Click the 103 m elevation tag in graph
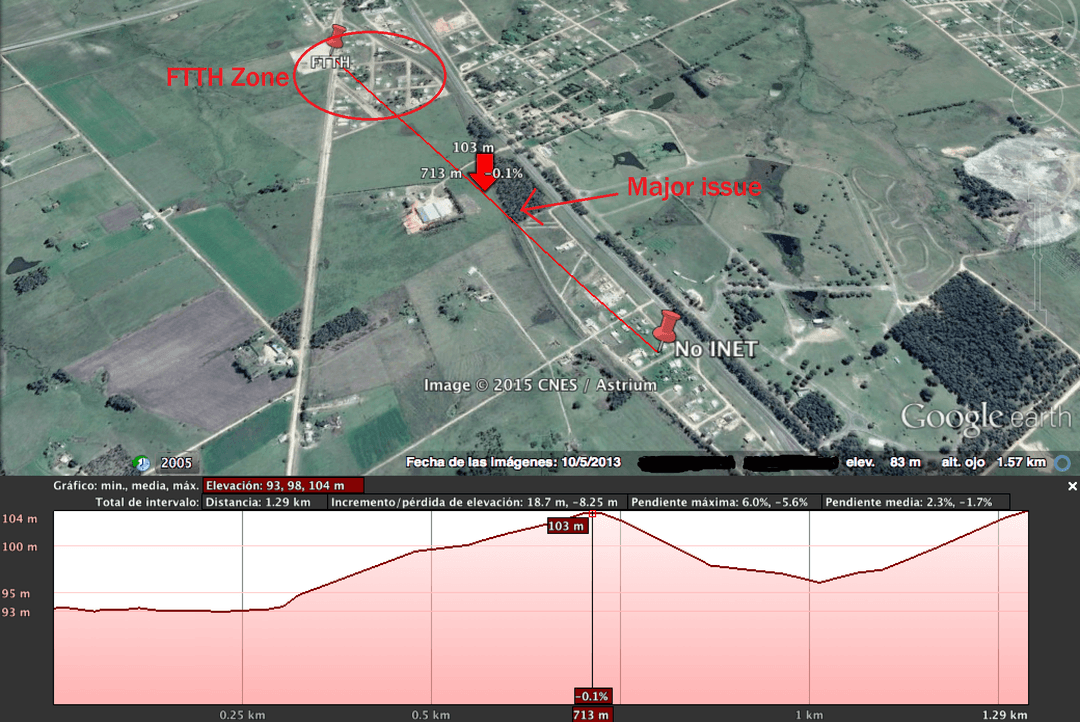This screenshot has width=1080, height=722. point(567,526)
